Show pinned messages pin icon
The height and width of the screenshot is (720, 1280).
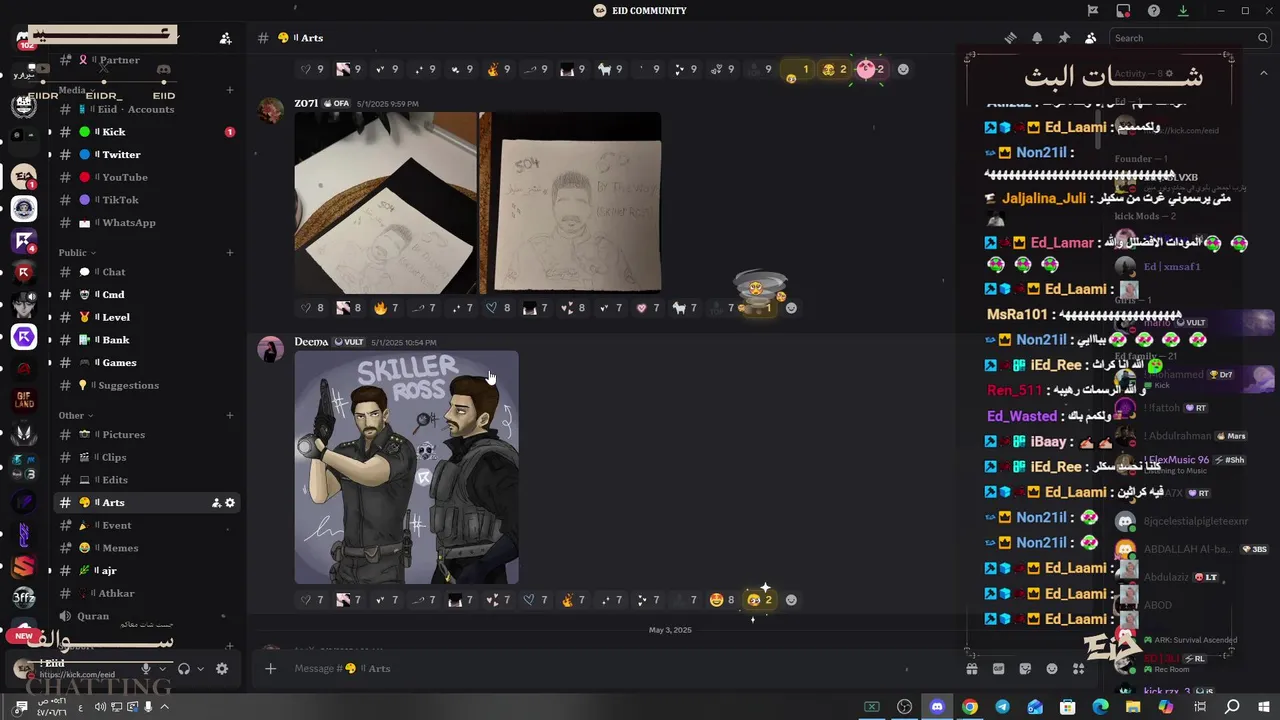pos(1064,38)
